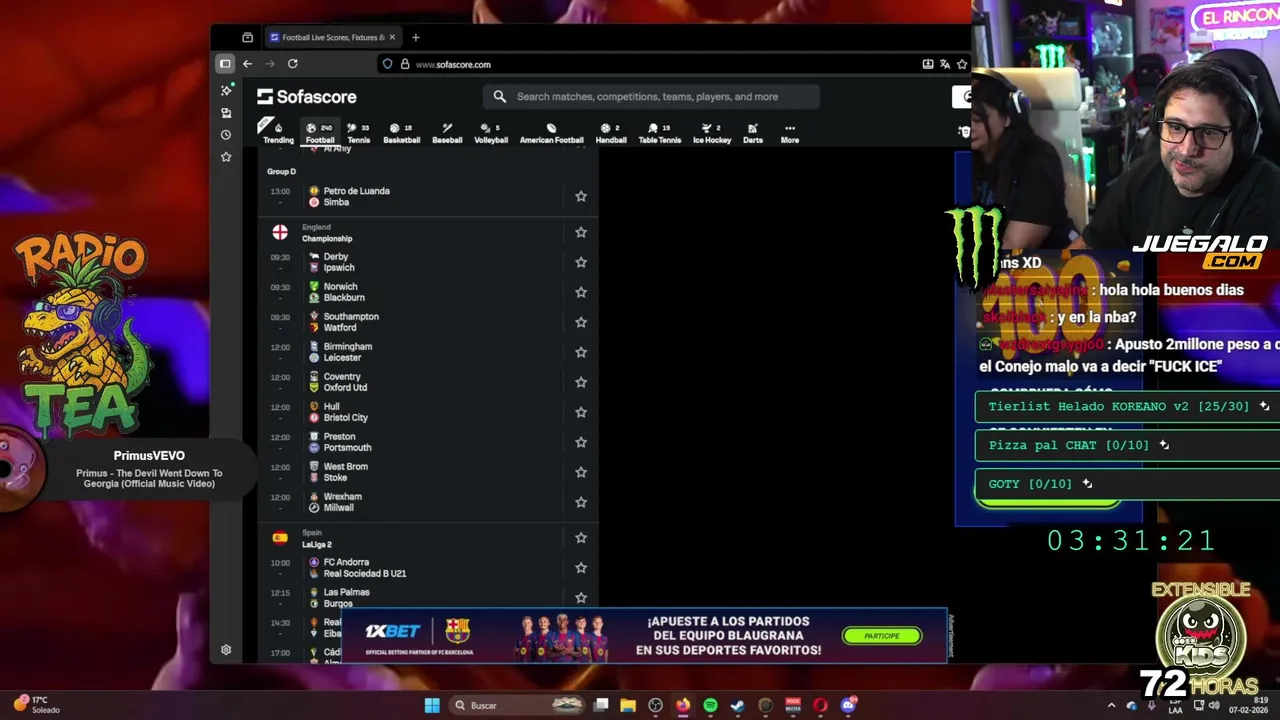Screen dimensions: 1280x720
Task: Open the AI sparkle icon in the sidebar
Action: tap(226, 90)
